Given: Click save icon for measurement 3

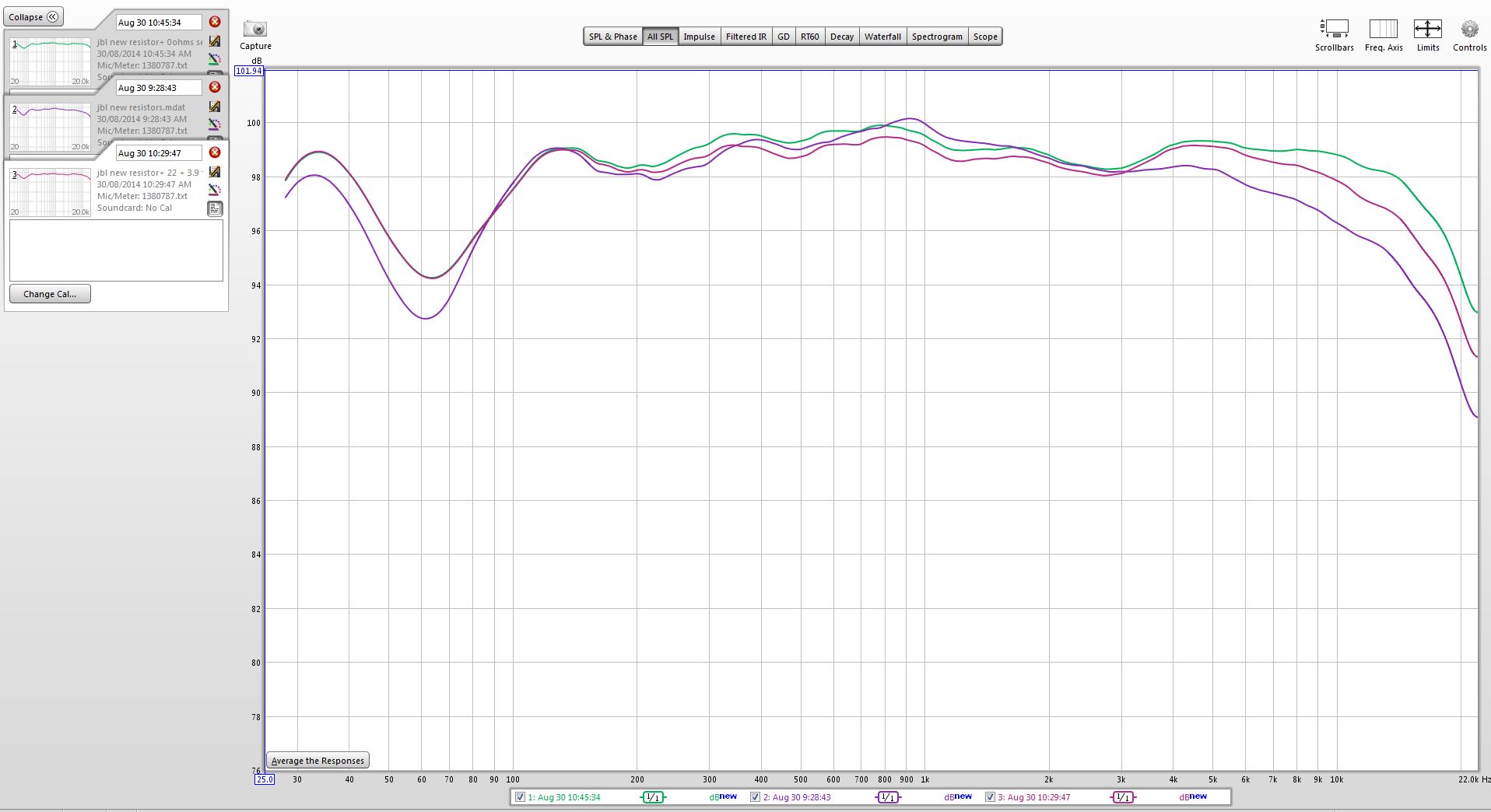Looking at the screenshot, I should point(215,172).
